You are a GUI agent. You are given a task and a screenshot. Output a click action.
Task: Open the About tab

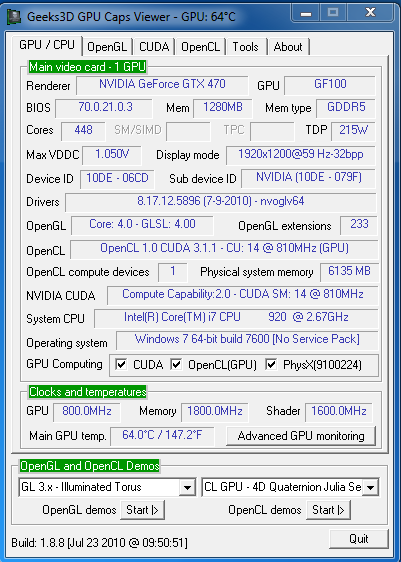click(288, 47)
